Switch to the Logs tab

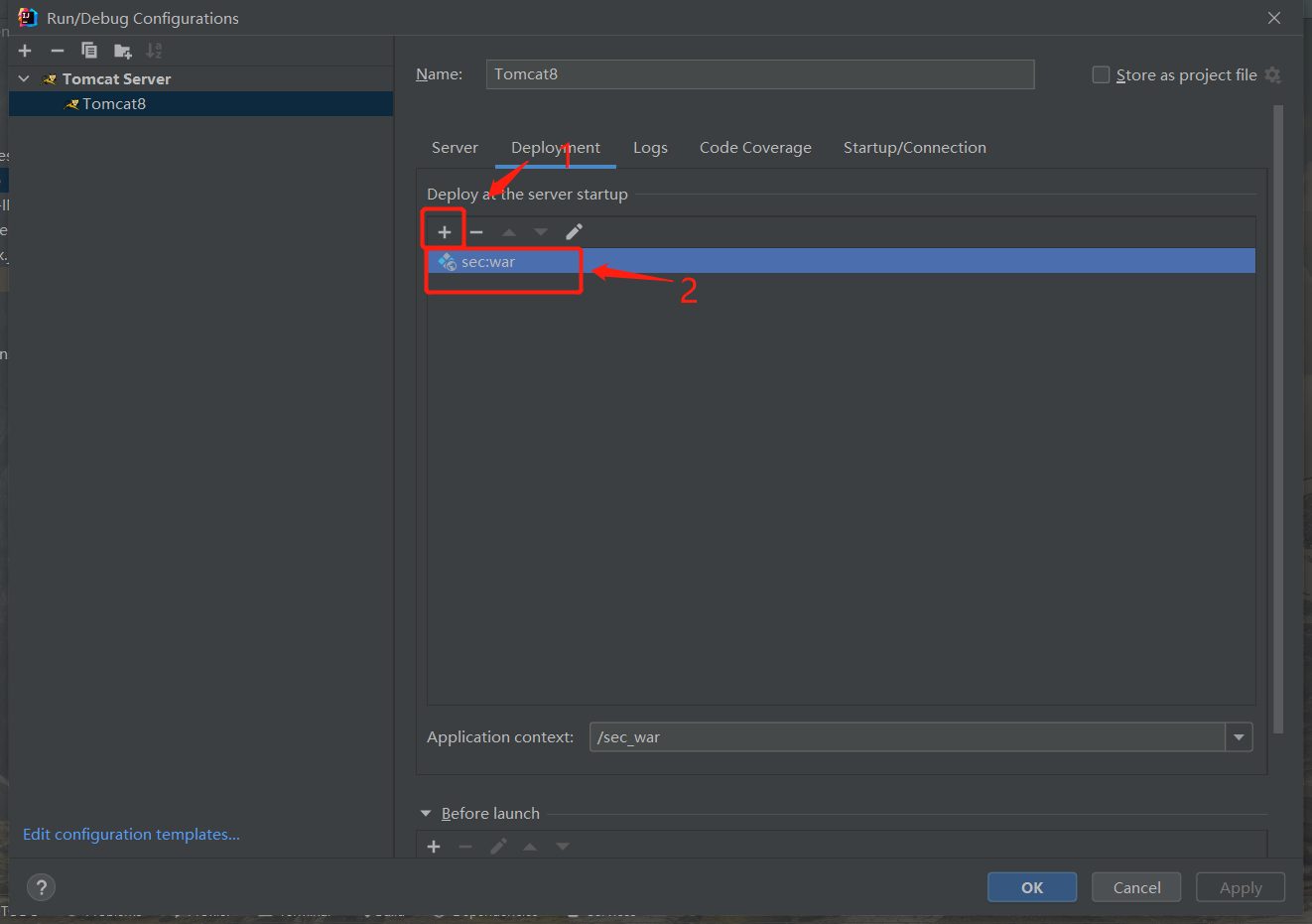point(650,148)
